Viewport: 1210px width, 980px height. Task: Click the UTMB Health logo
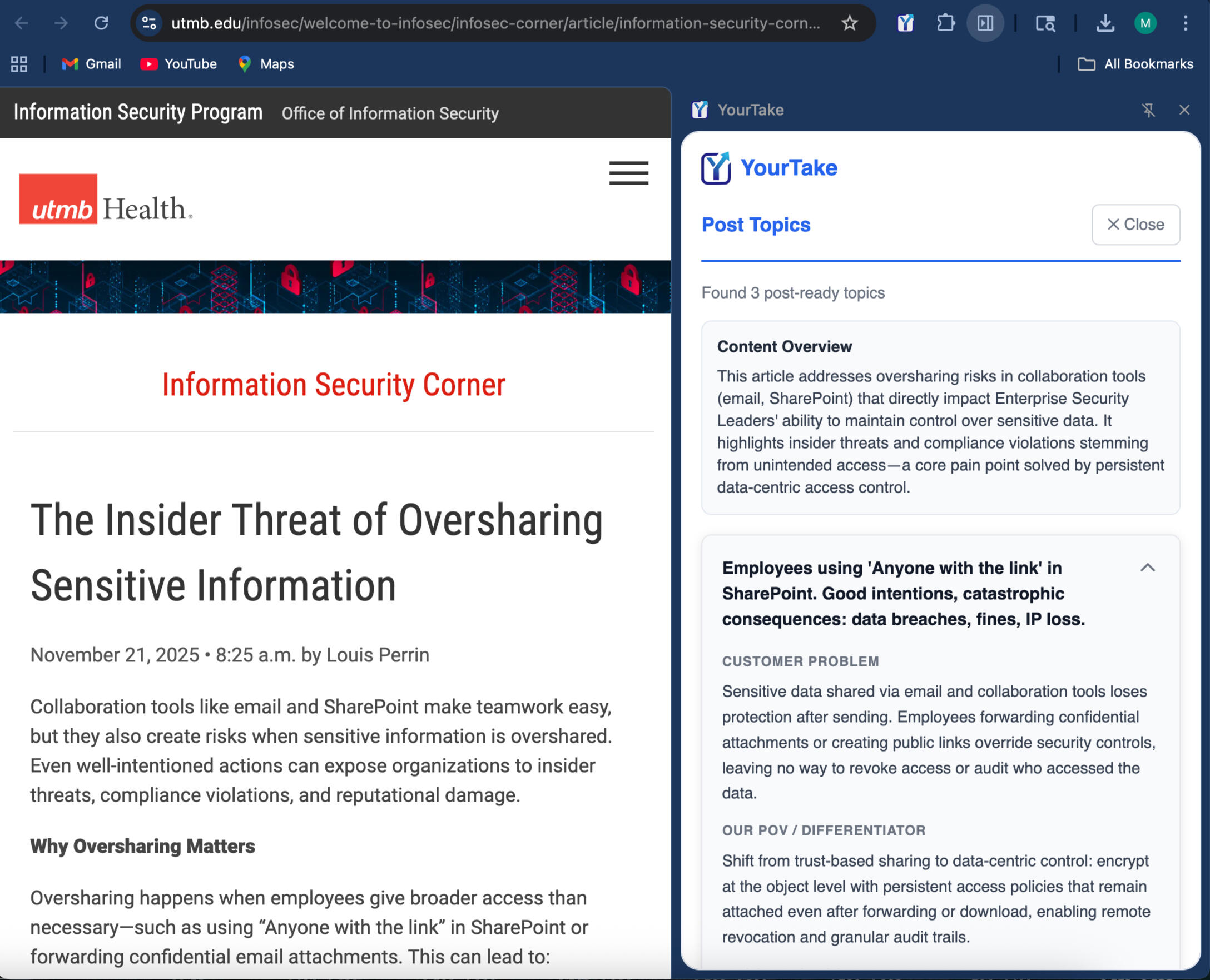tap(106, 200)
